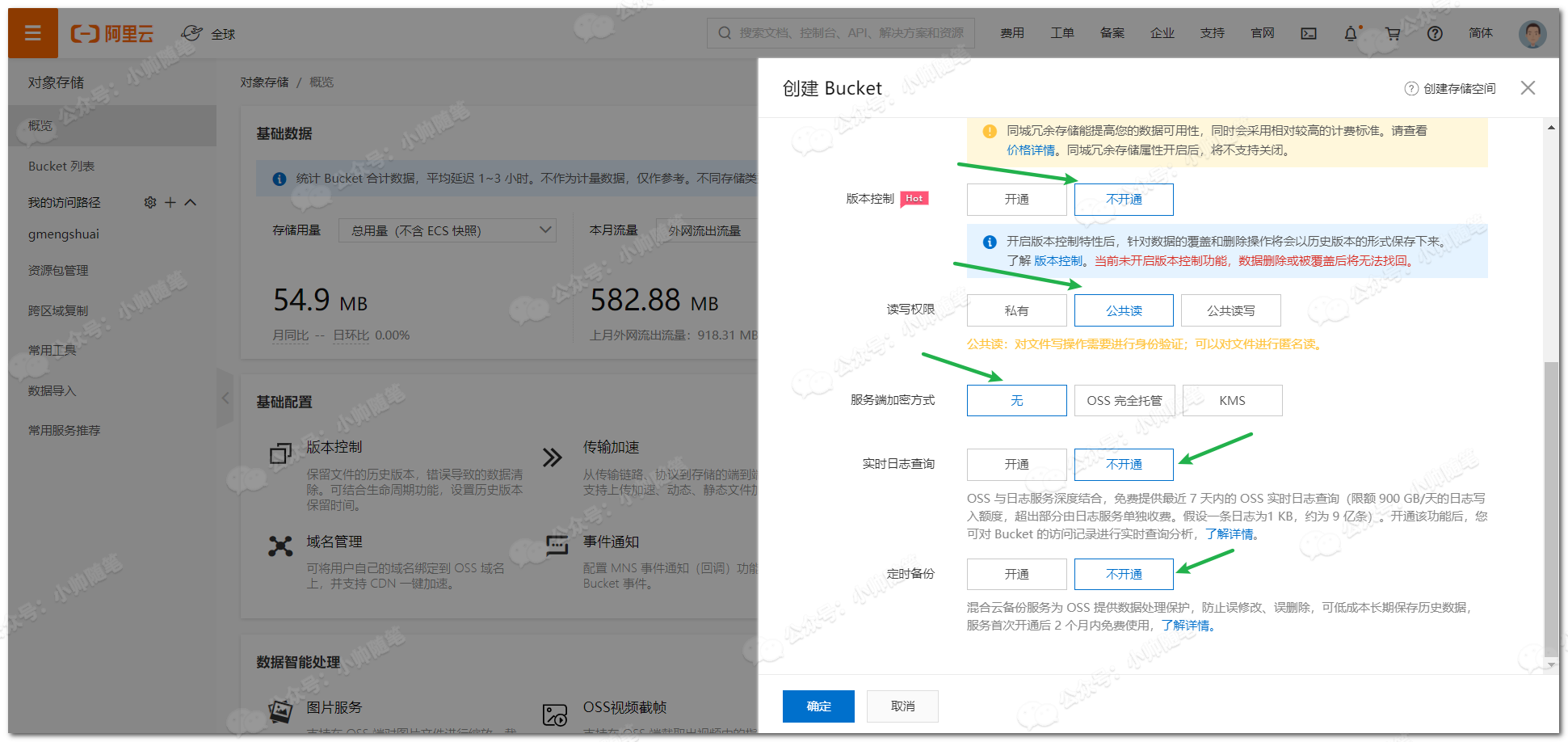Click the event notification icon
The image size is (1568, 742).
tap(557, 546)
